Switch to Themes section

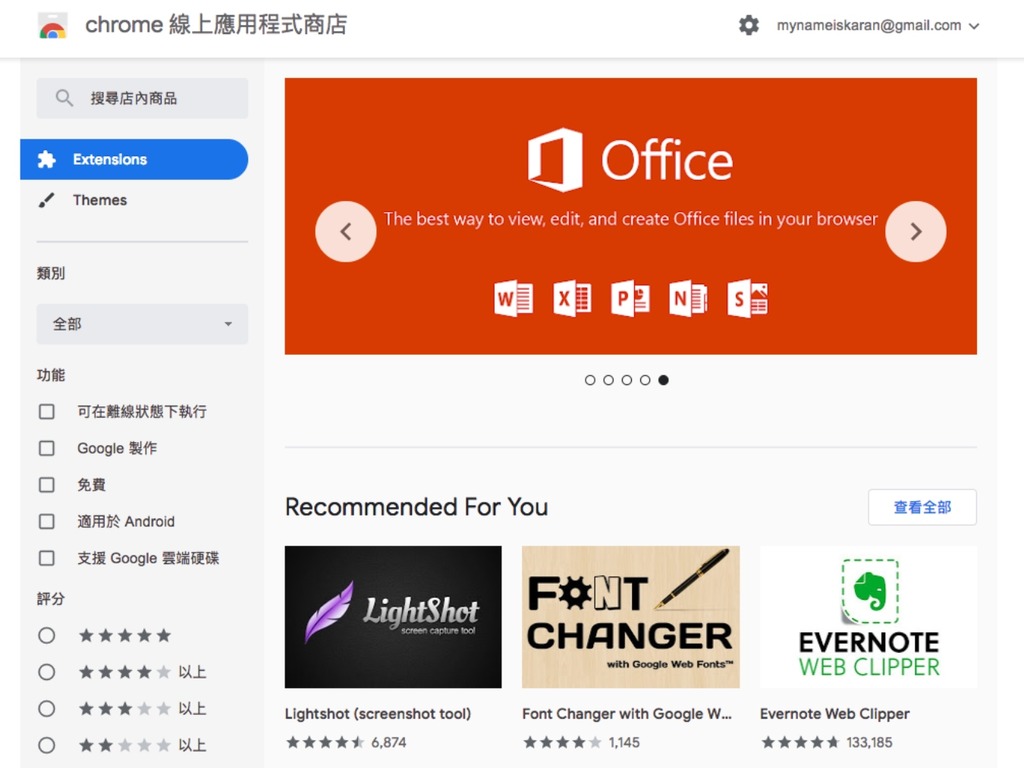click(100, 200)
